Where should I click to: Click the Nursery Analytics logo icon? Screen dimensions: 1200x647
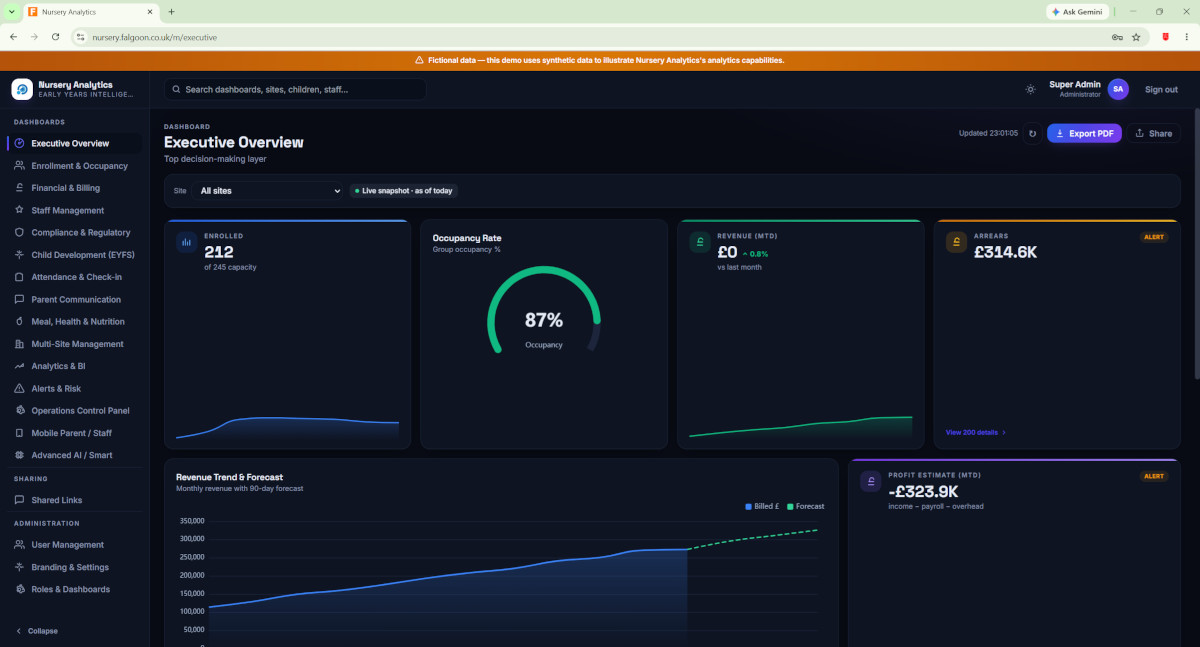point(22,89)
